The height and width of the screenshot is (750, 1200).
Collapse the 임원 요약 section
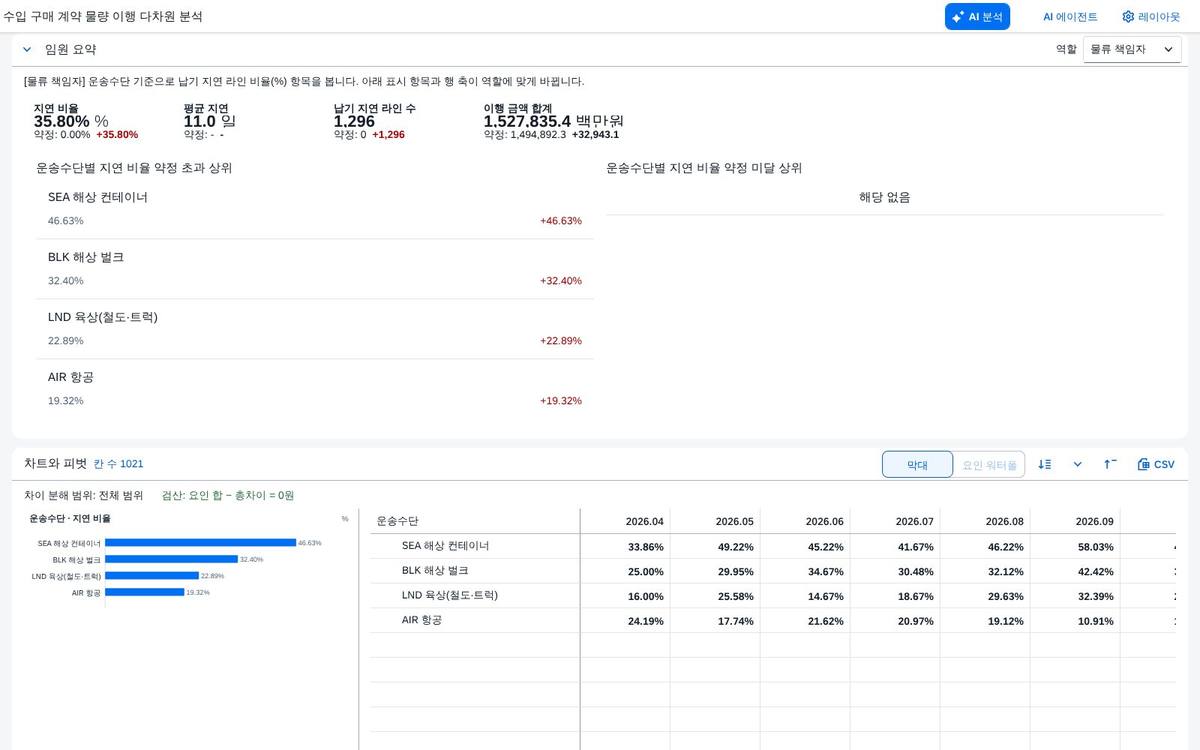pyautogui.click(x=27, y=49)
